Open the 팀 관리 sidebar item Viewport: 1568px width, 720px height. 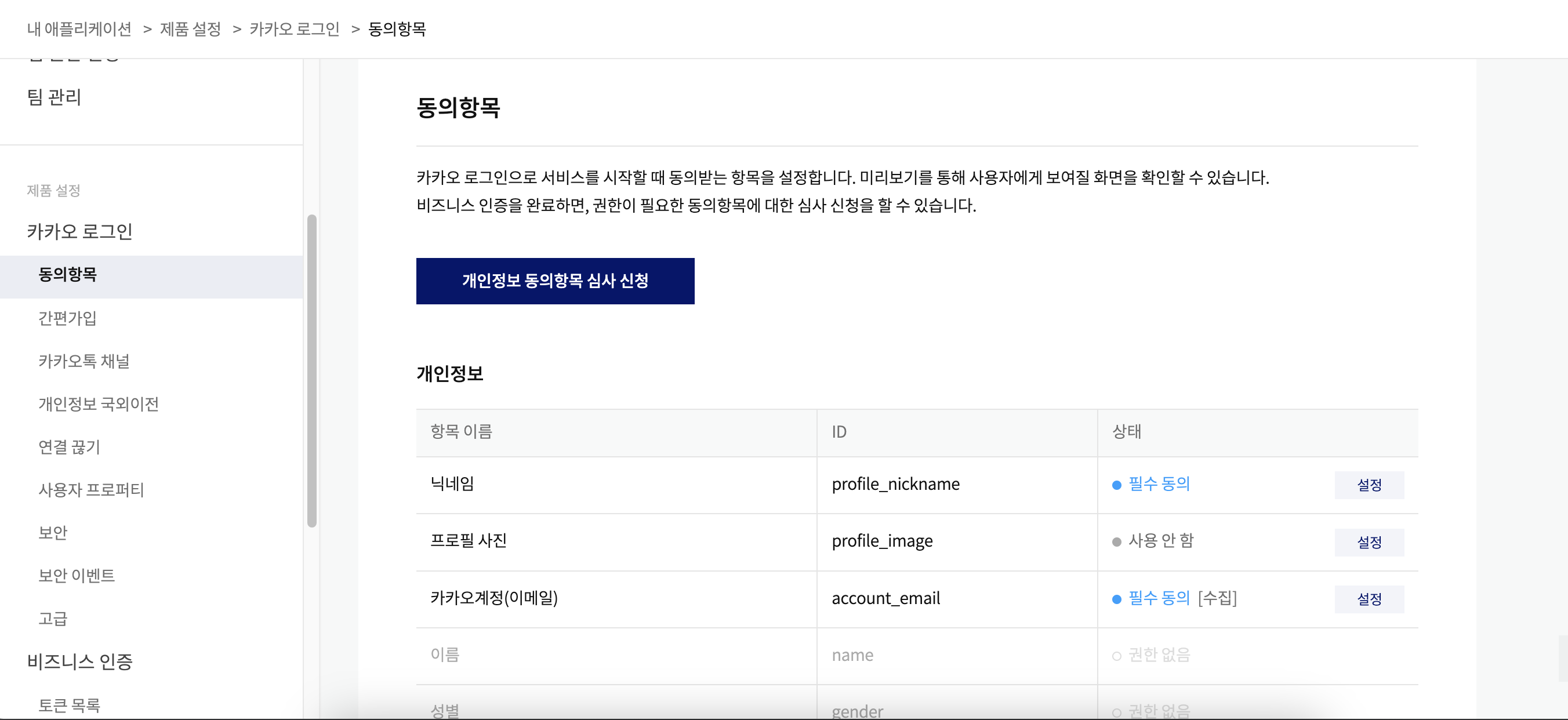pos(54,97)
